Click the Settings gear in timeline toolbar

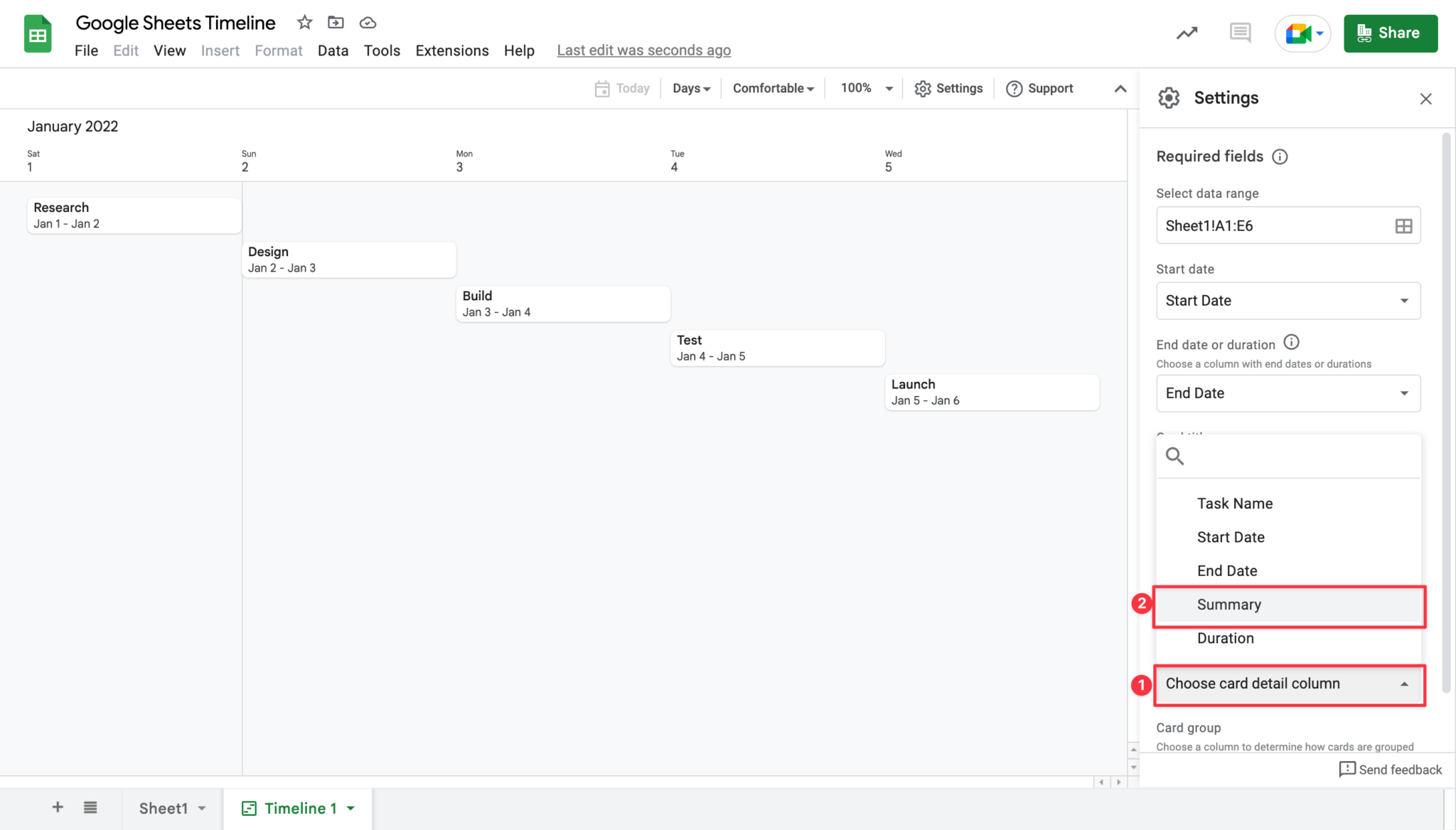point(948,88)
